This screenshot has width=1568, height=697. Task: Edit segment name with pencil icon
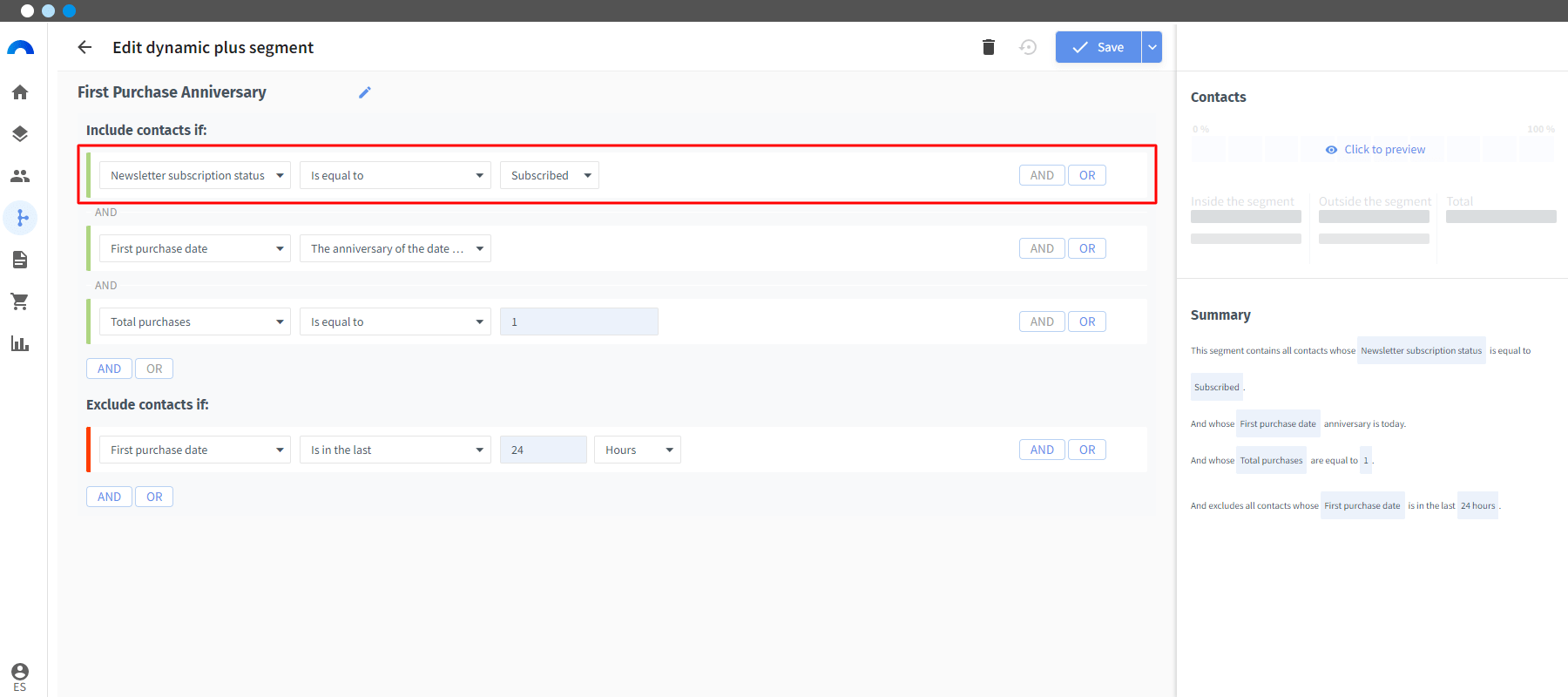365,92
